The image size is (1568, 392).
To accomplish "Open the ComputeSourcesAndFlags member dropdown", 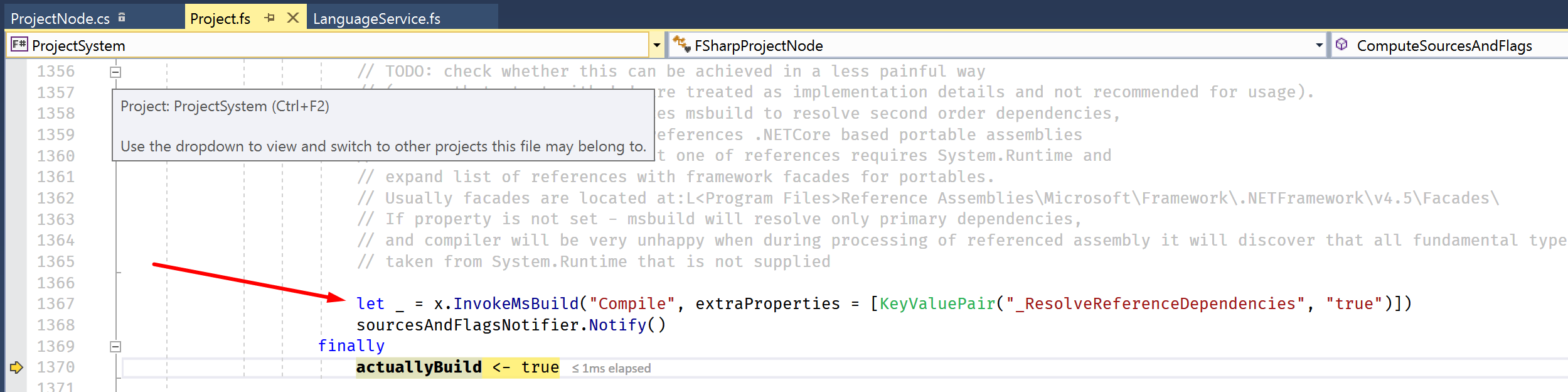I will coord(1449,45).
